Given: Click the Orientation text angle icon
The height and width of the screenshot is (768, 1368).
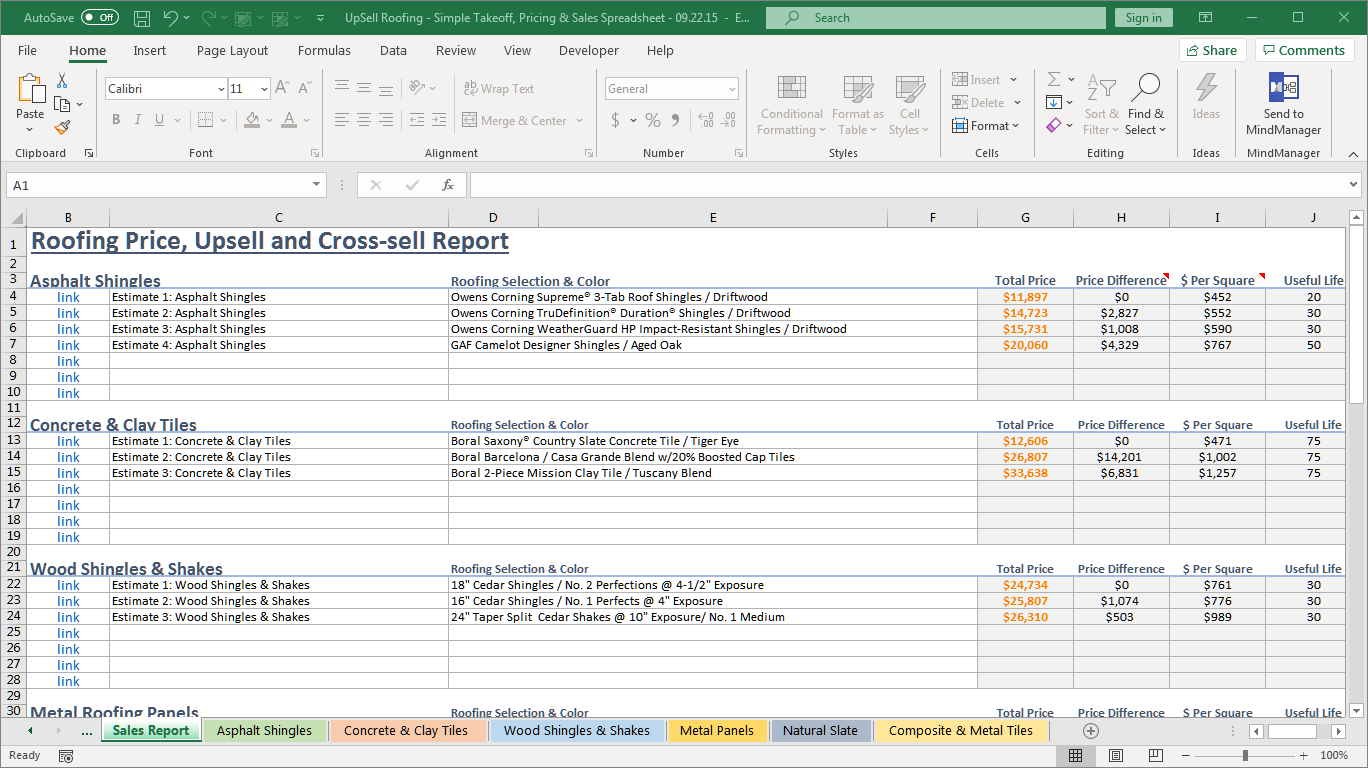Looking at the screenshot, I should (x=418, y=88).
